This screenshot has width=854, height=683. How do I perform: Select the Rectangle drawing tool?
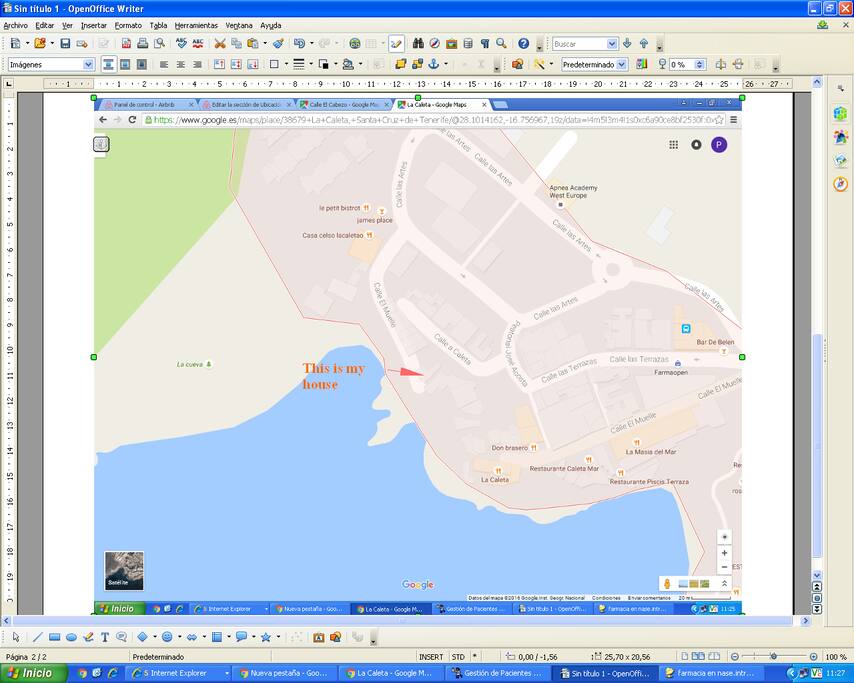[x=54, y=637]
